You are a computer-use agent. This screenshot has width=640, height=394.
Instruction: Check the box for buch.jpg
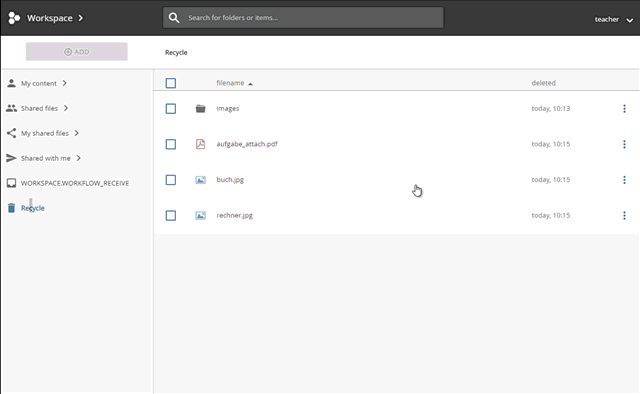[x=171, y=180]
